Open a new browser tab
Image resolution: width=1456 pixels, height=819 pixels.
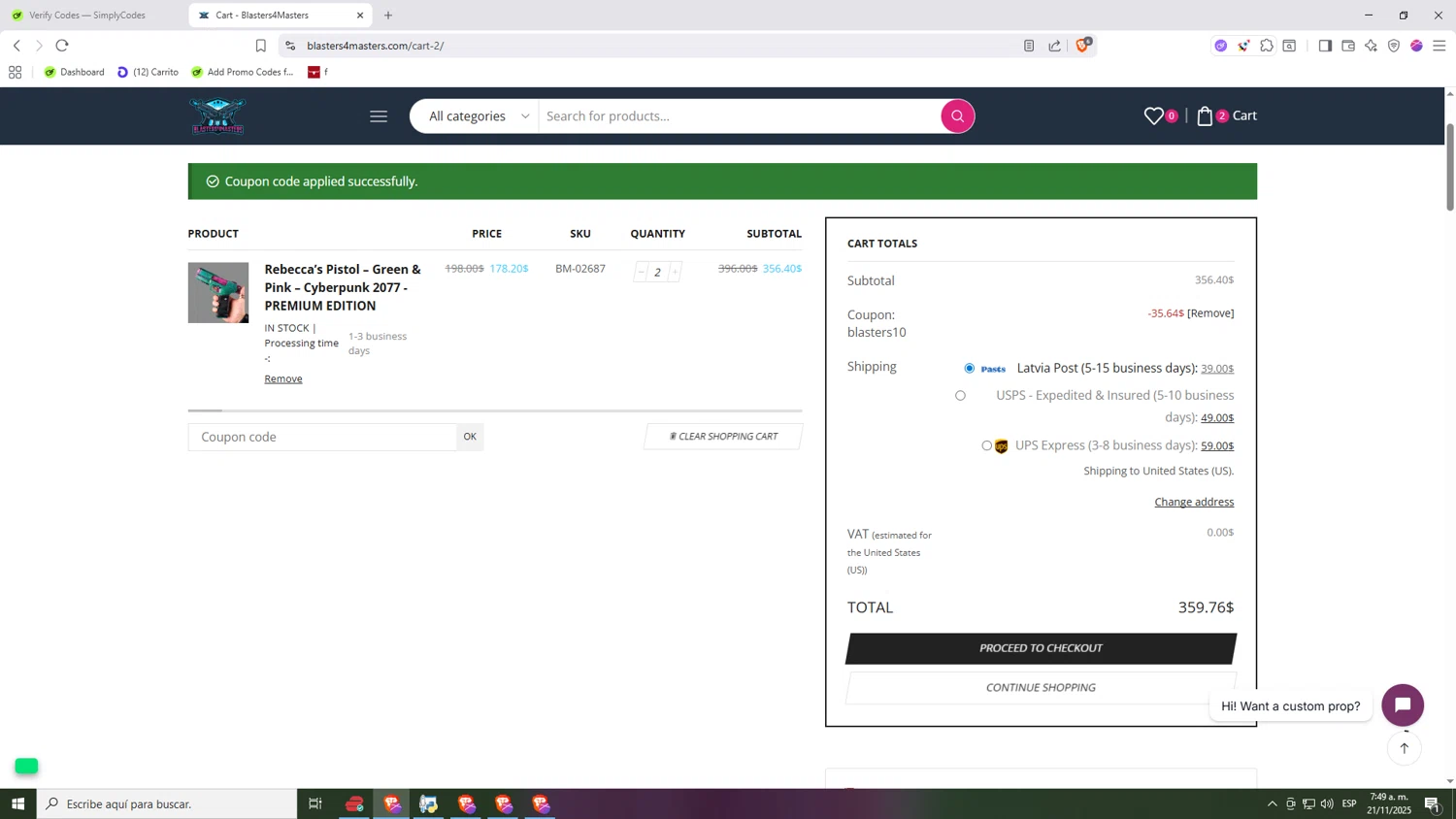[x=388, y=16]
